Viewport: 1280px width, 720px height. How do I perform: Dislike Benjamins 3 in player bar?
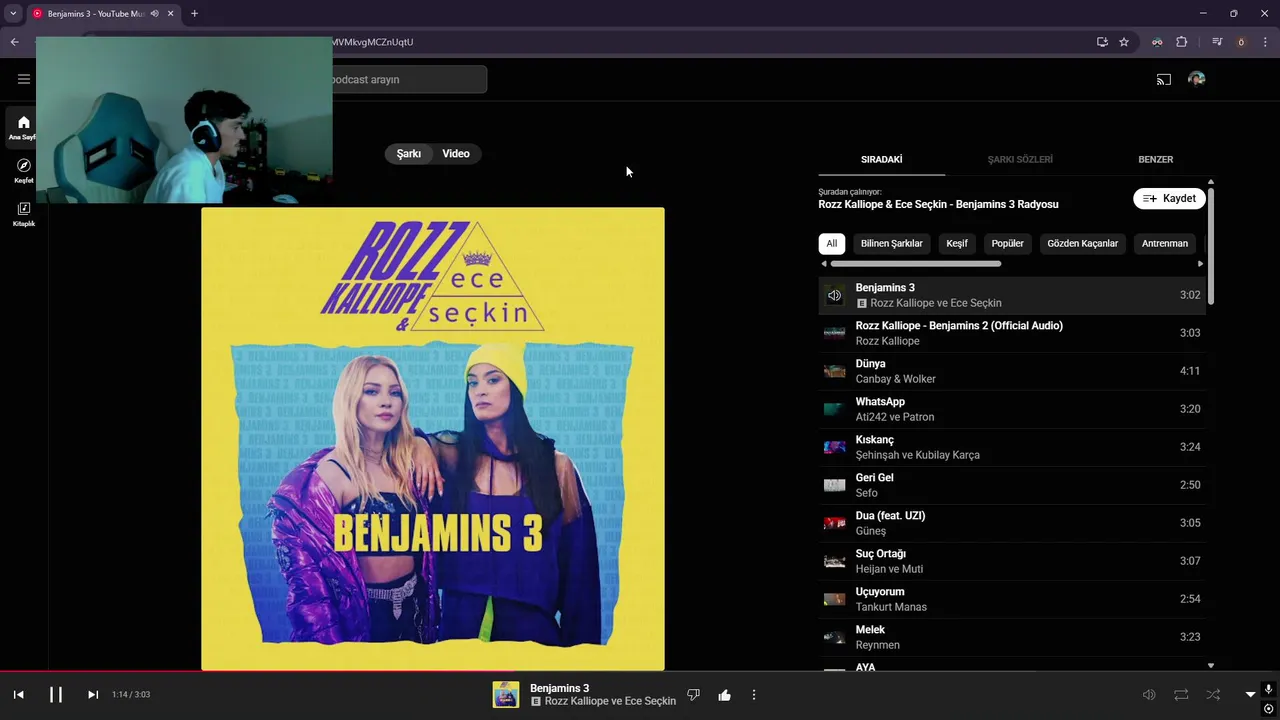point(694,695)
